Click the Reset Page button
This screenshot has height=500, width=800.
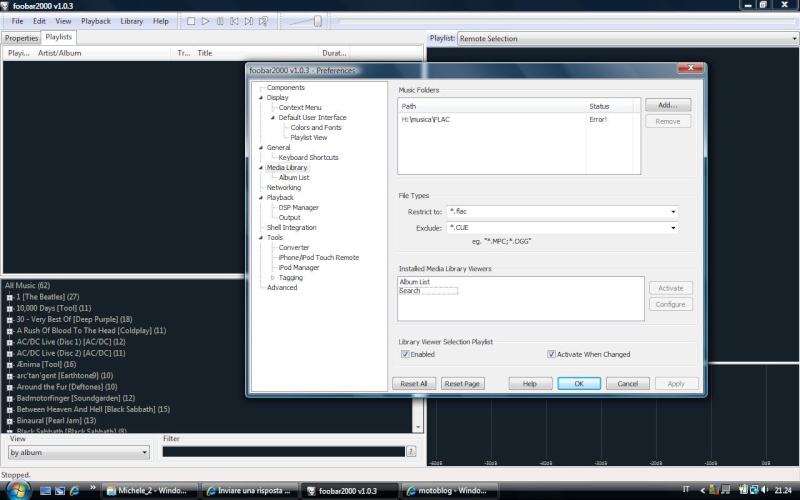tap(462, 384)
